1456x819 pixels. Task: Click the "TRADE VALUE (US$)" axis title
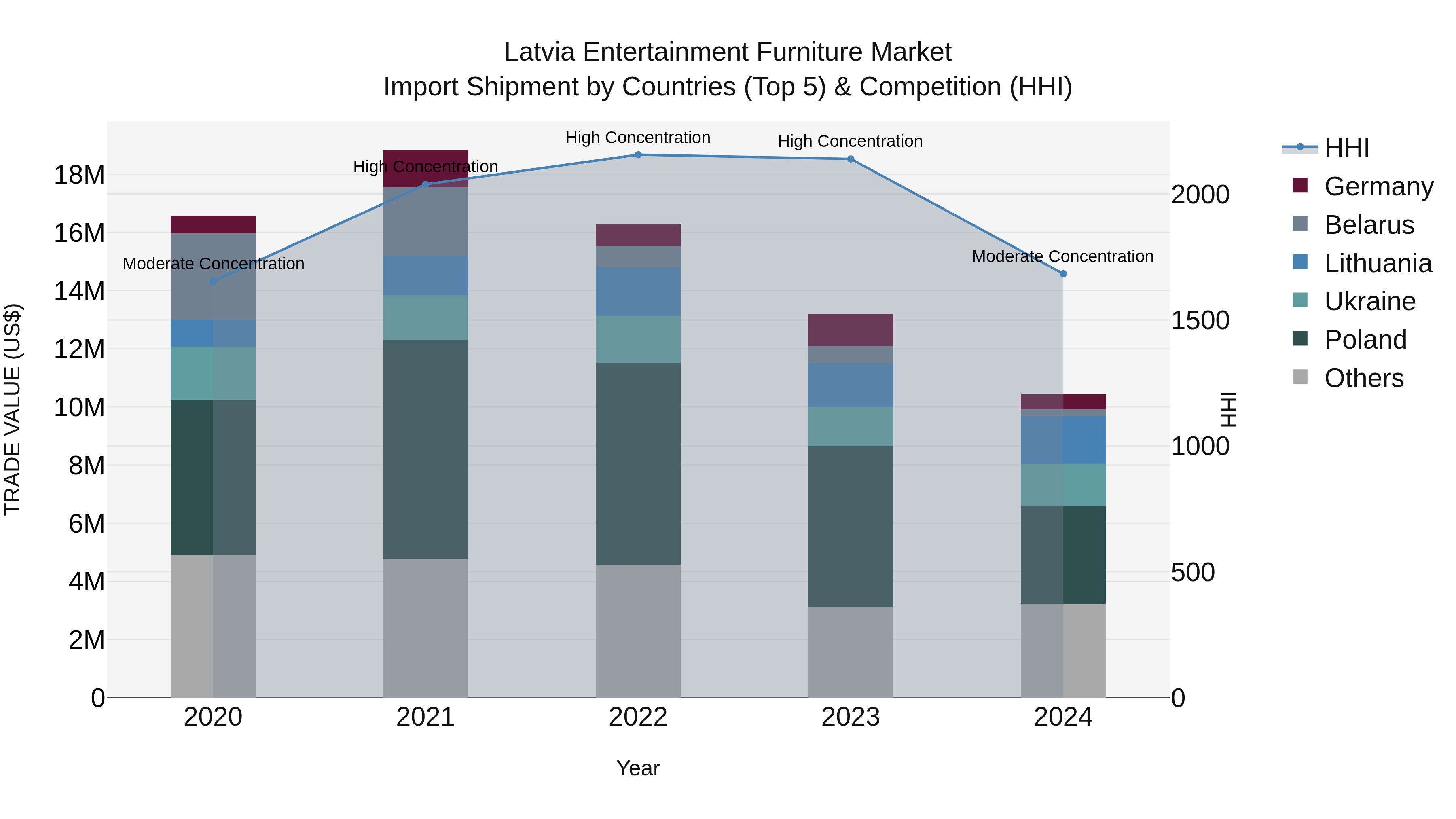13,409
